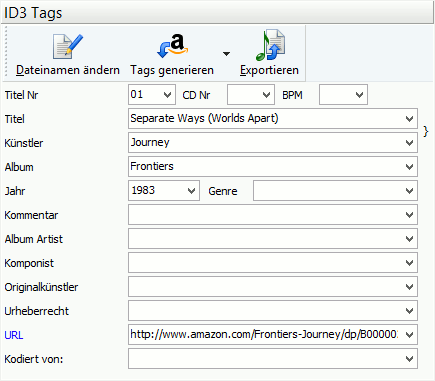The height and width of the screenshot is (381, 435).
Task: Click the Tags generieren button label
Action: (x=172, y=70)
